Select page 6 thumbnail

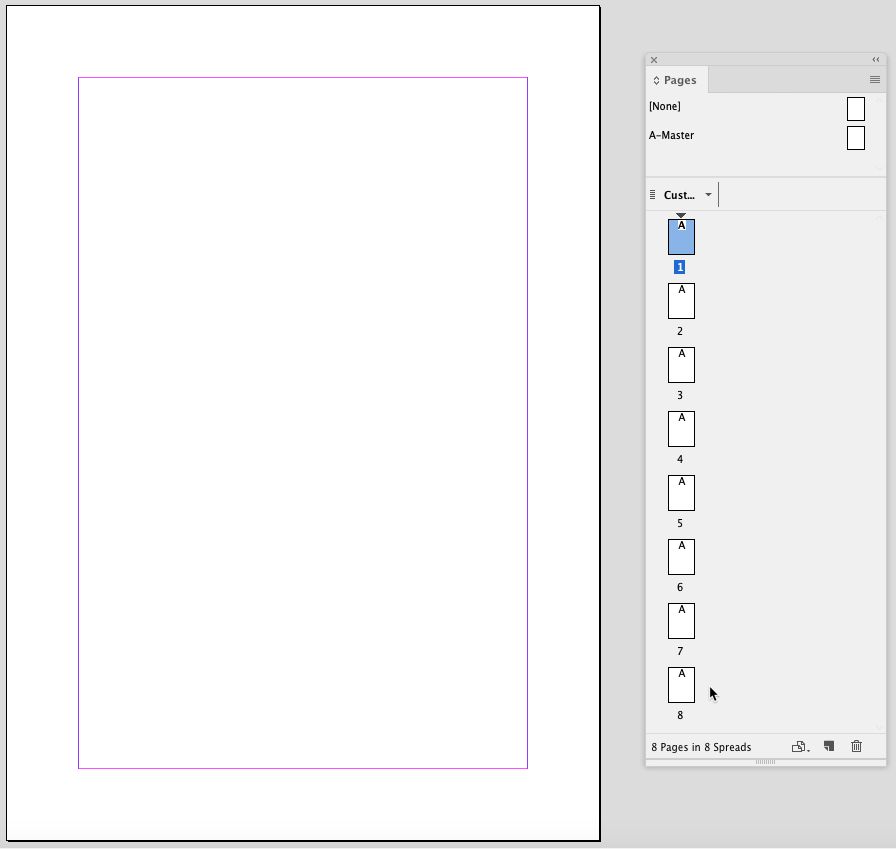click(681, 556)
